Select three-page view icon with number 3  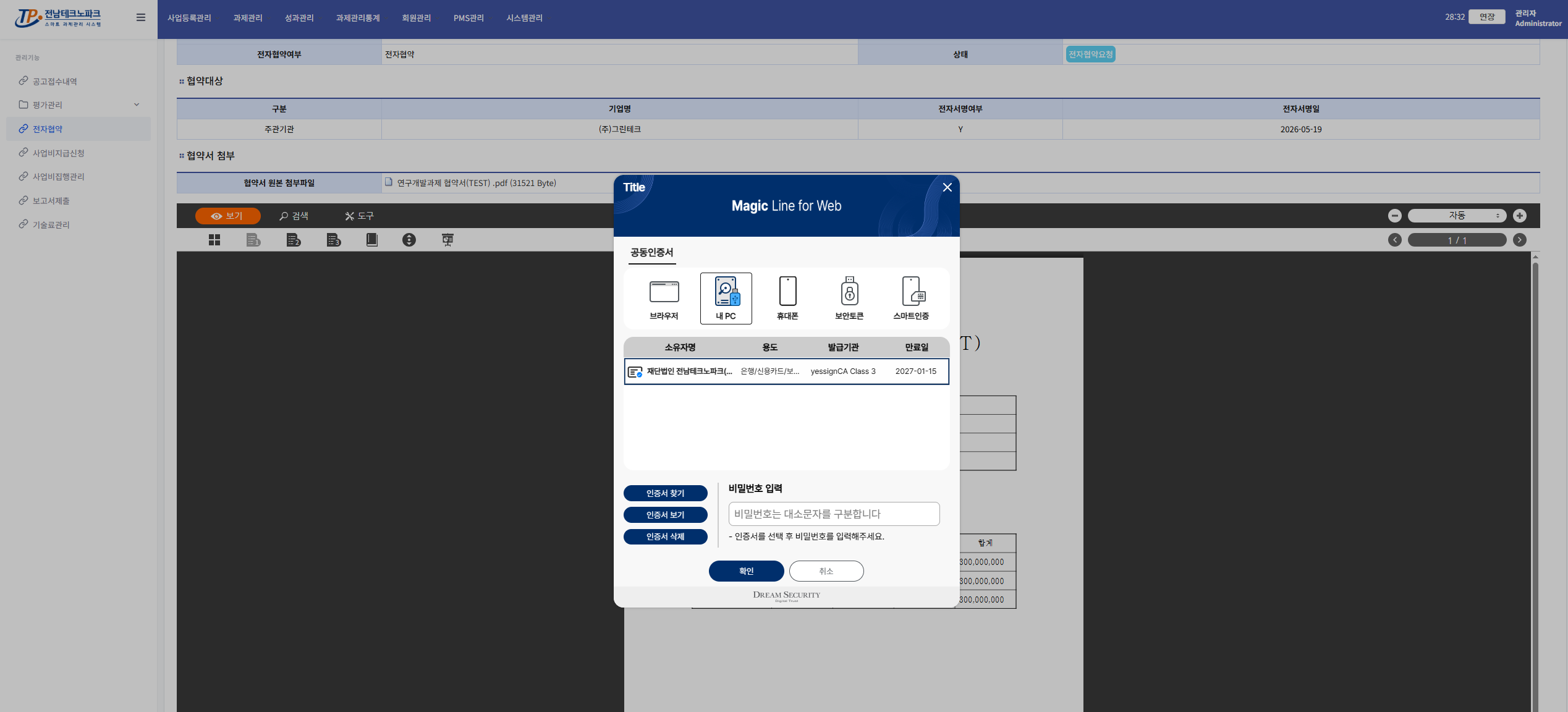pyautogui.click(x=334, y=240)
